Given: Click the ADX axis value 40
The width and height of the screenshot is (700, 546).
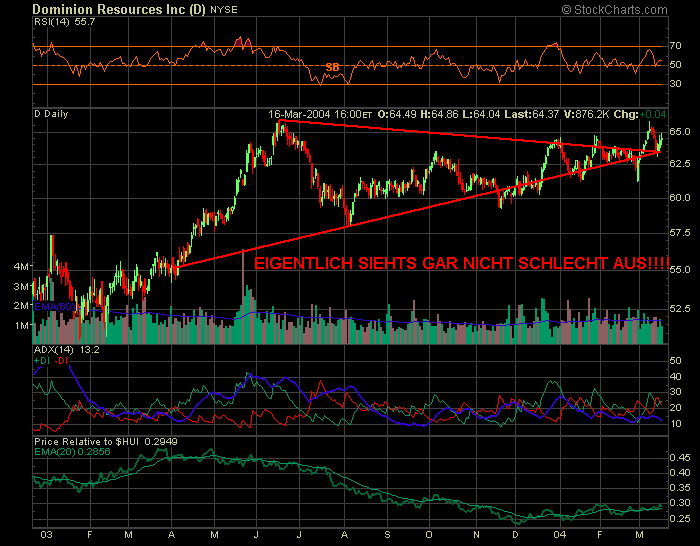Looking at the screenshot, I should 675,377.
